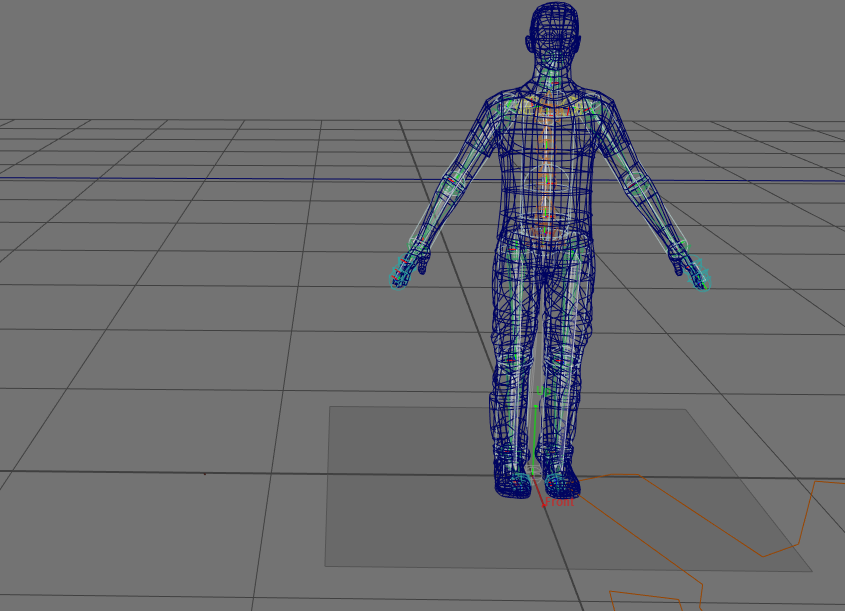Click the red "Front" axis label
Viewport: 845px width, 611px height.
tap(559, 502)
